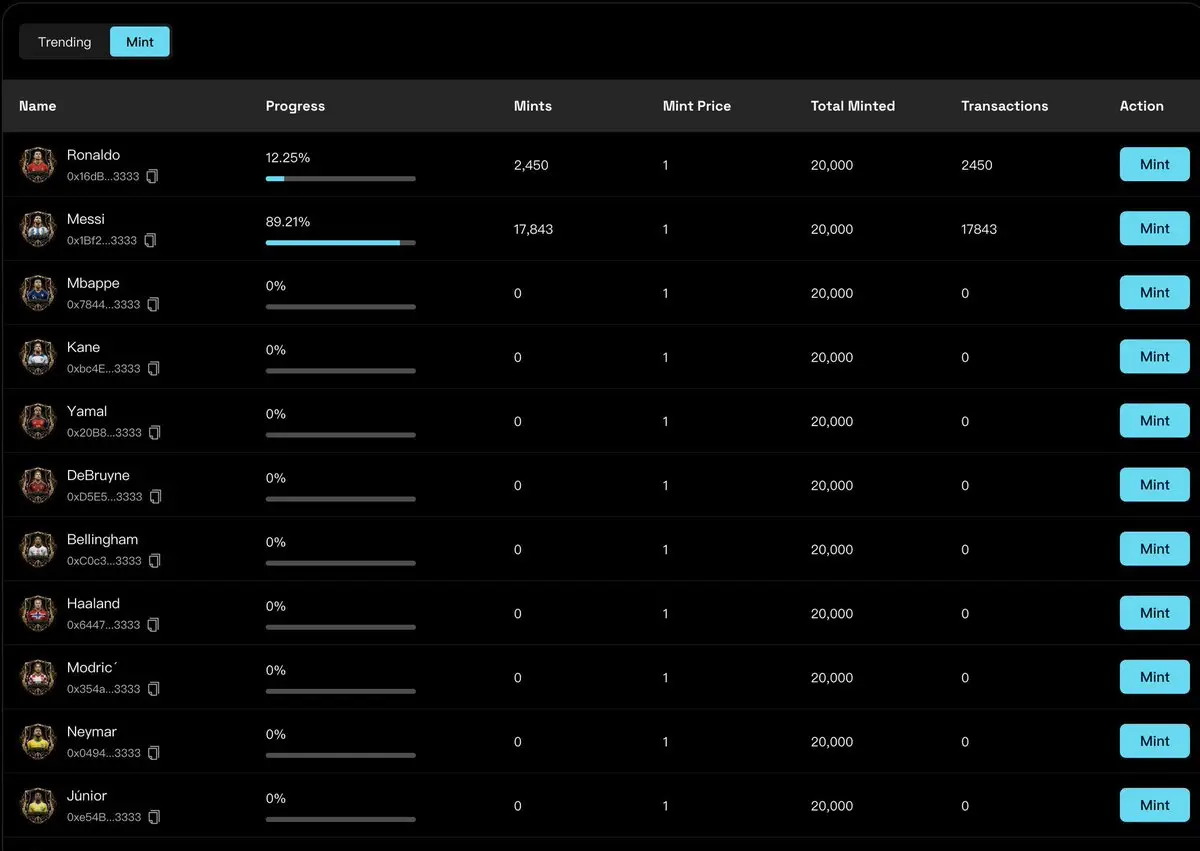Screen dimensions: 1200x851
Task: Click the Haaland name text
Action: pyautogui.click(x=93, y=604)
